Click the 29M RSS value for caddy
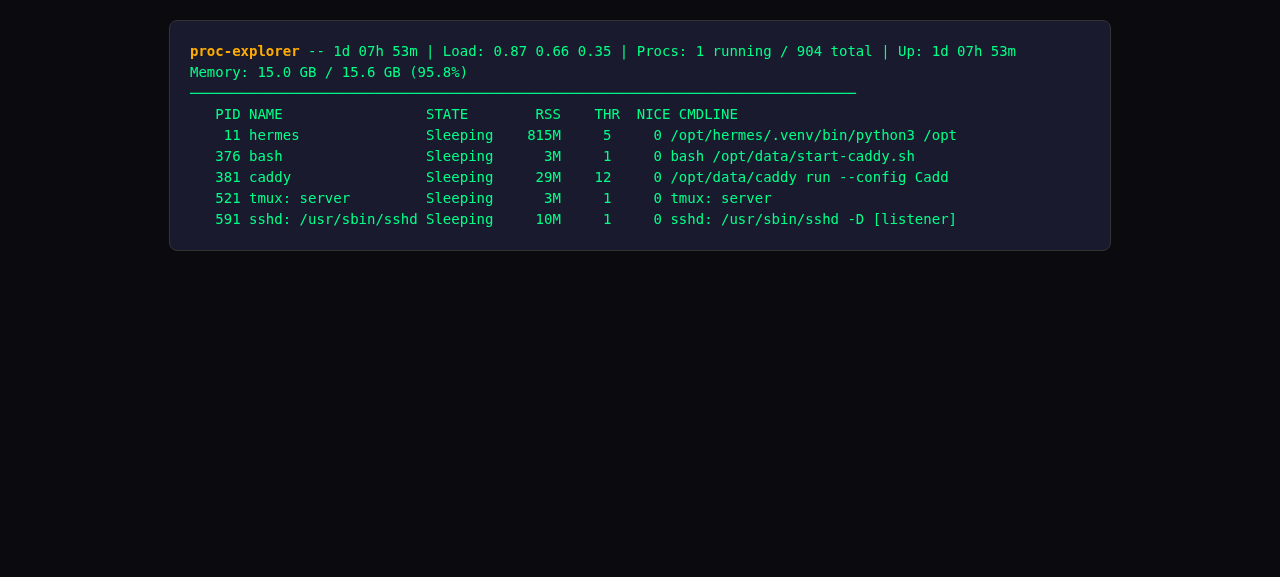Viewport: 1280px width, 577px height. coord(548,177)
